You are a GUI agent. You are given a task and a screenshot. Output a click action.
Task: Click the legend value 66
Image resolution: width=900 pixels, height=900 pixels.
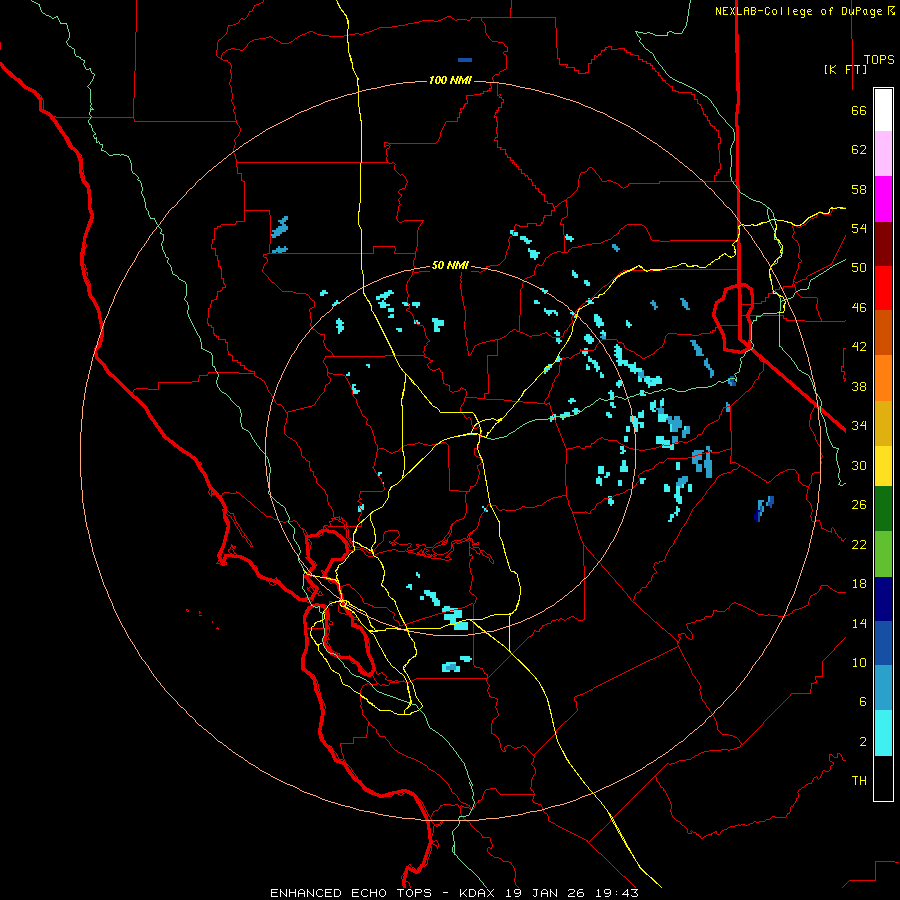click(859, 111)
